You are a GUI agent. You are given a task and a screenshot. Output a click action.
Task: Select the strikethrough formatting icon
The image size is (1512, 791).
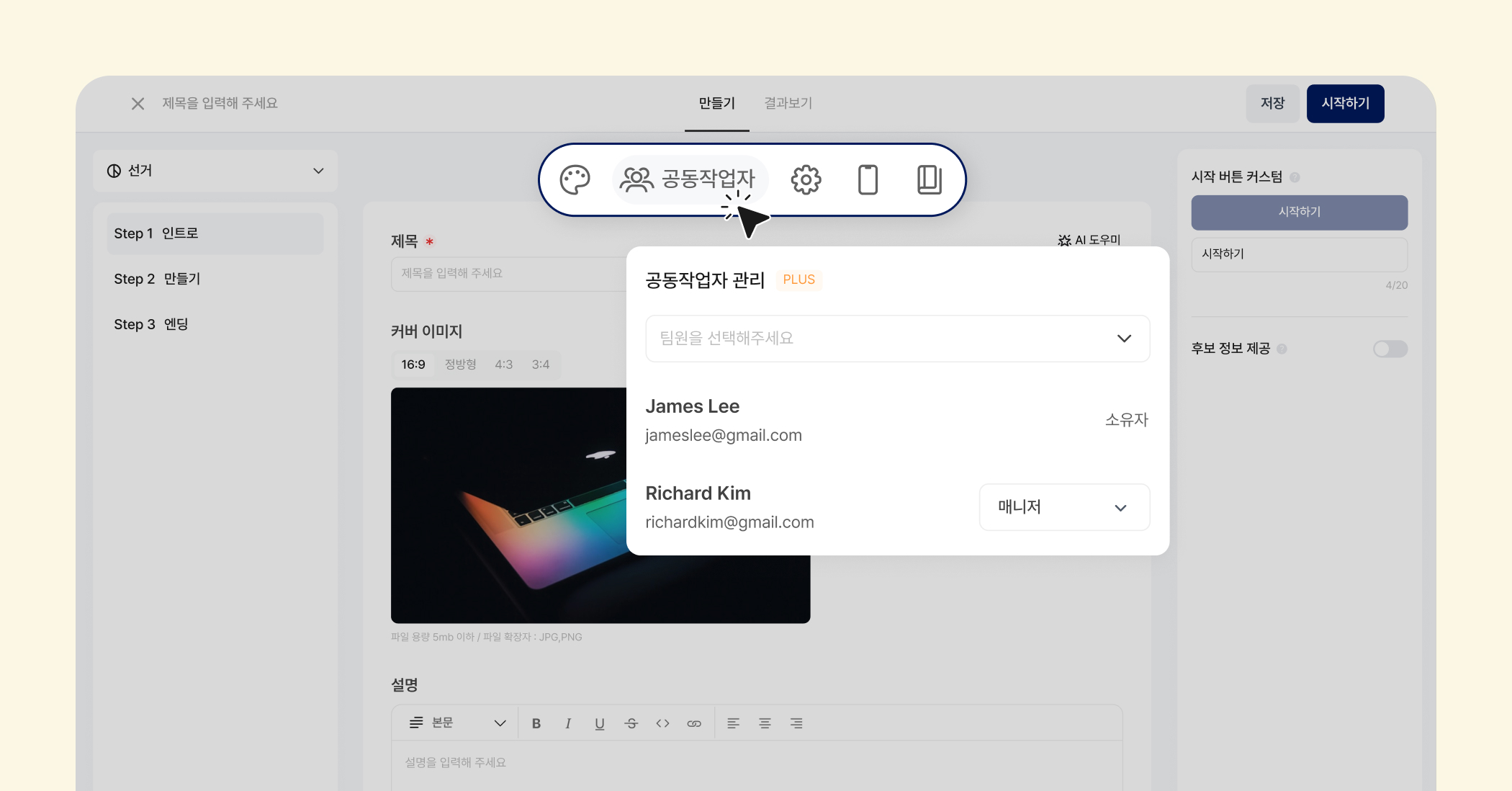tap(631, 723)
